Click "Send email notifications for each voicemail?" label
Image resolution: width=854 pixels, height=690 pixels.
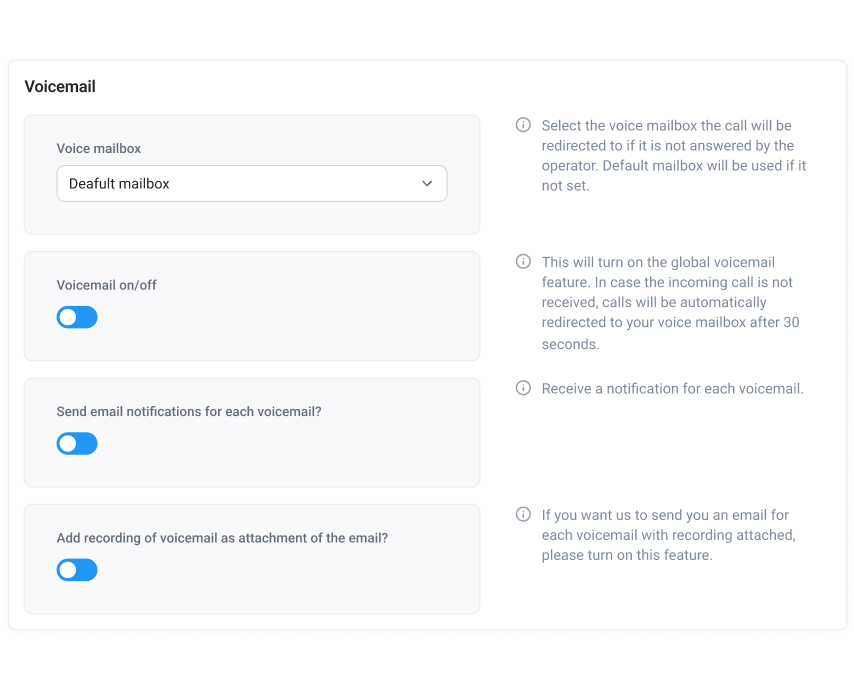click(189, 411)
